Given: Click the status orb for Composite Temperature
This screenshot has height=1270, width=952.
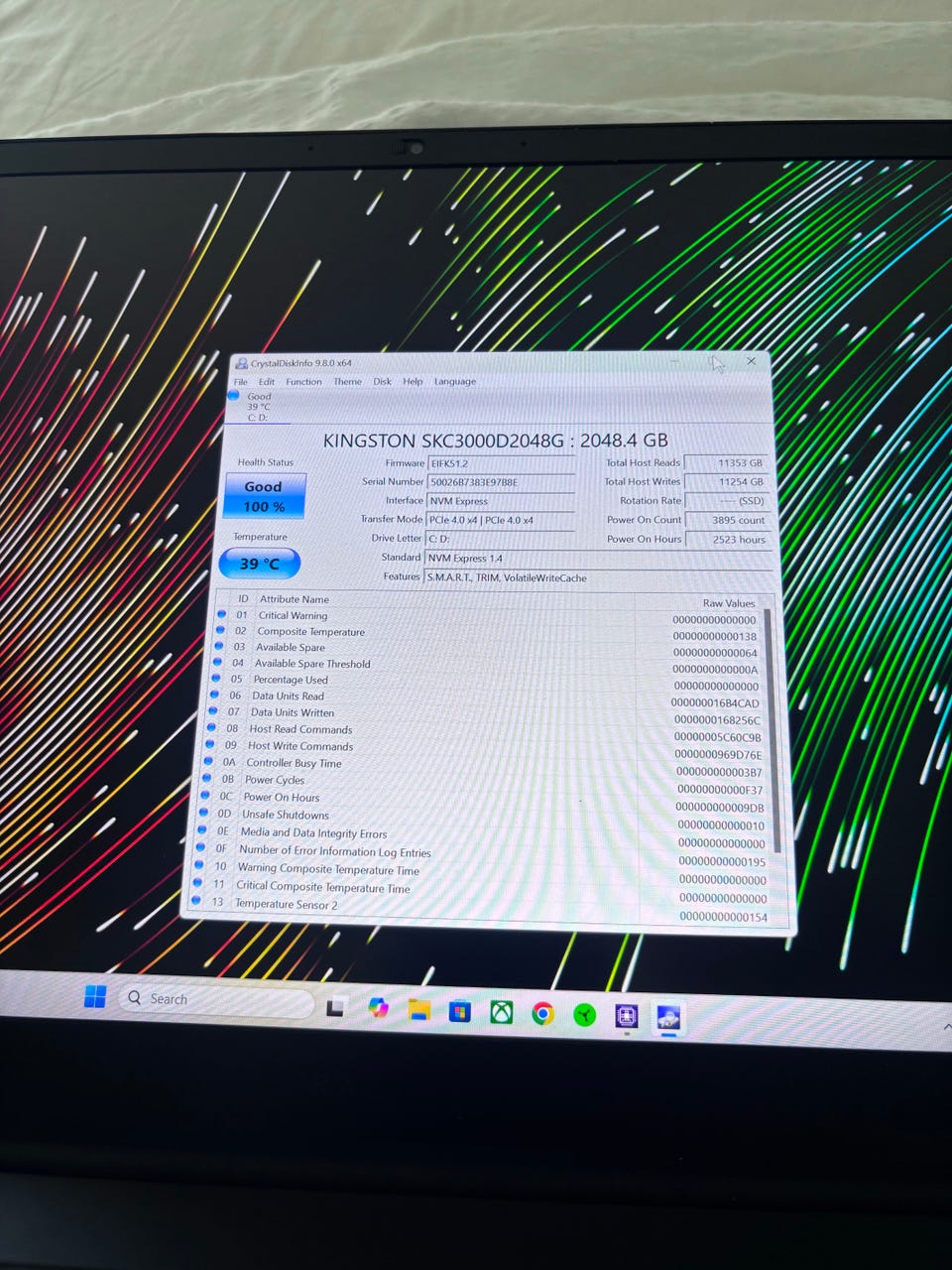Looking at the screenshot, I should point(219,630).
